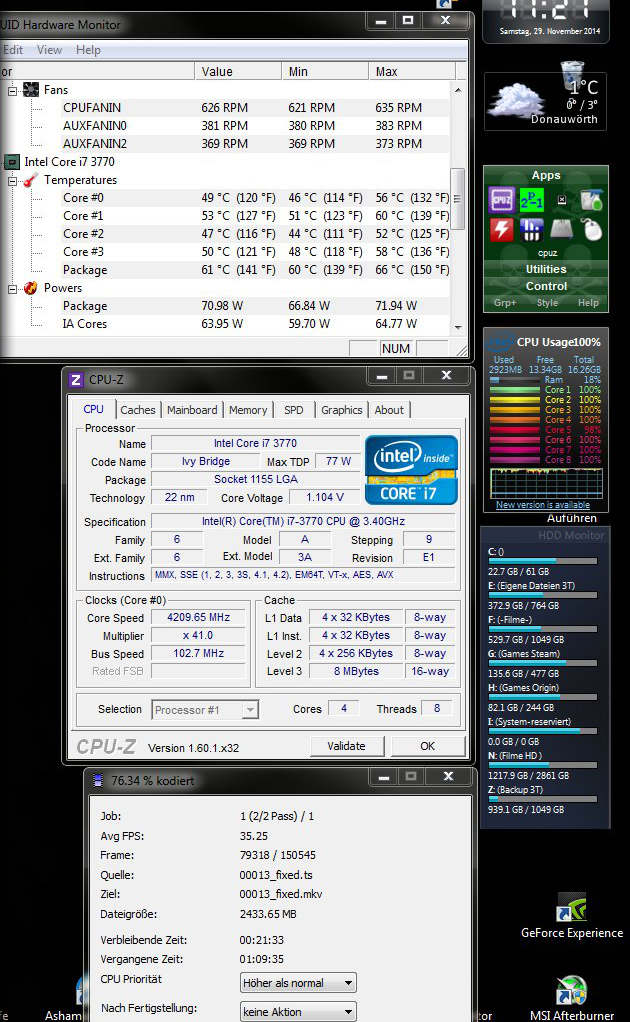Screen dimensions: 630x1022
Task: Open the View menu in Hardware Monitor
Action: click(50, 50)
